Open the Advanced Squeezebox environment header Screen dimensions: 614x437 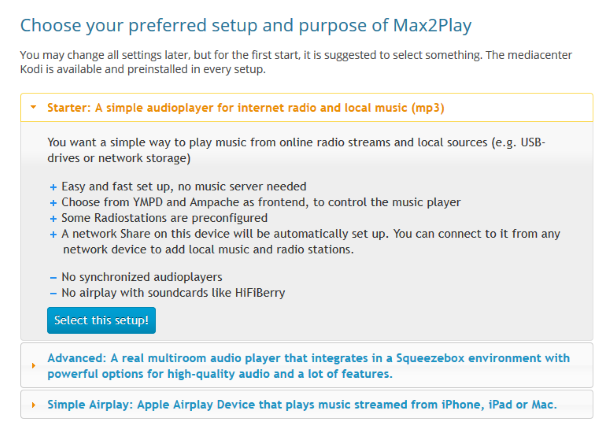307,365
